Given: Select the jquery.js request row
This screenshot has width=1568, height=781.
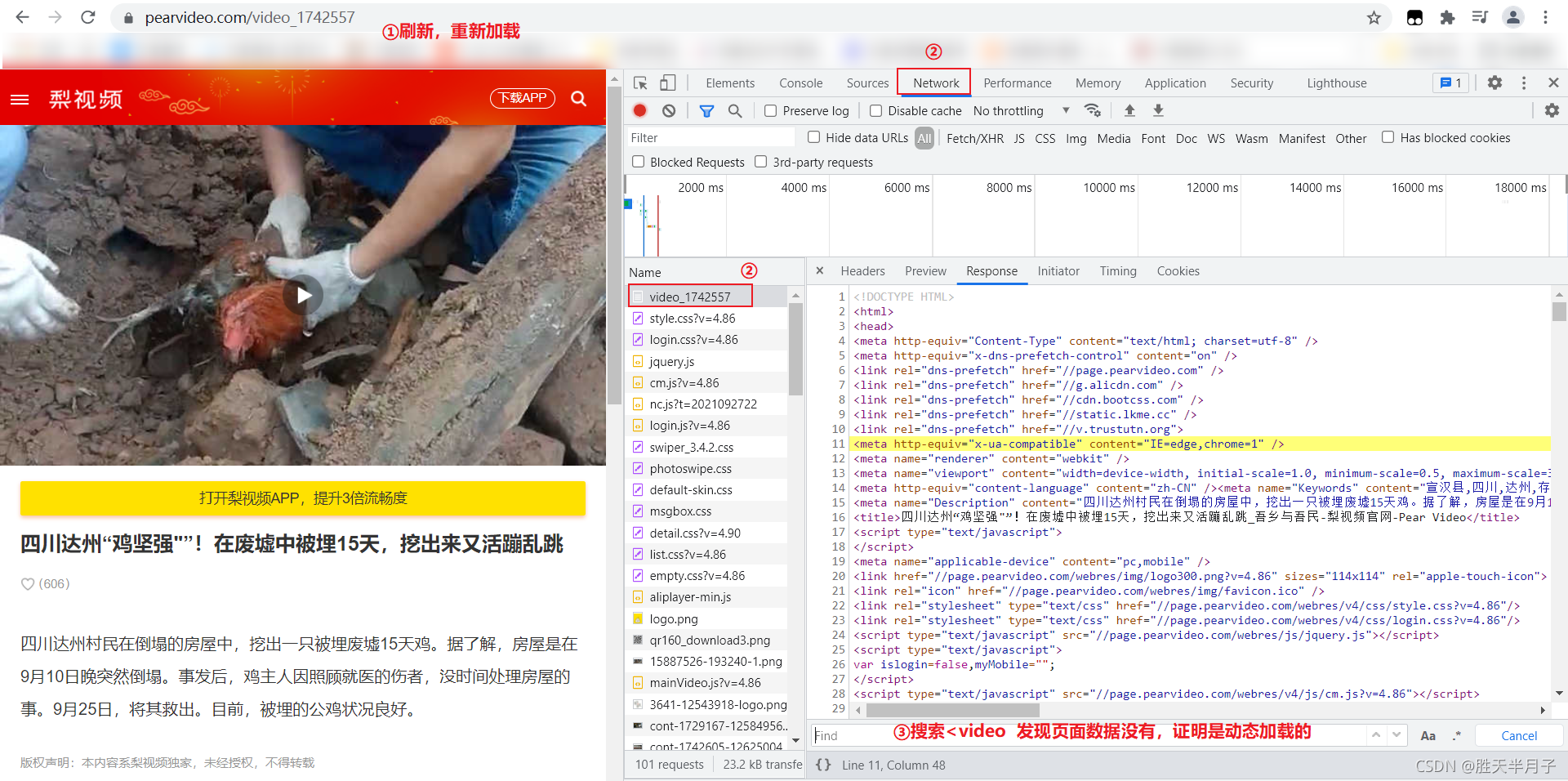Looking at the screenshot, I should pyautogui.click(x=707, y=361).
